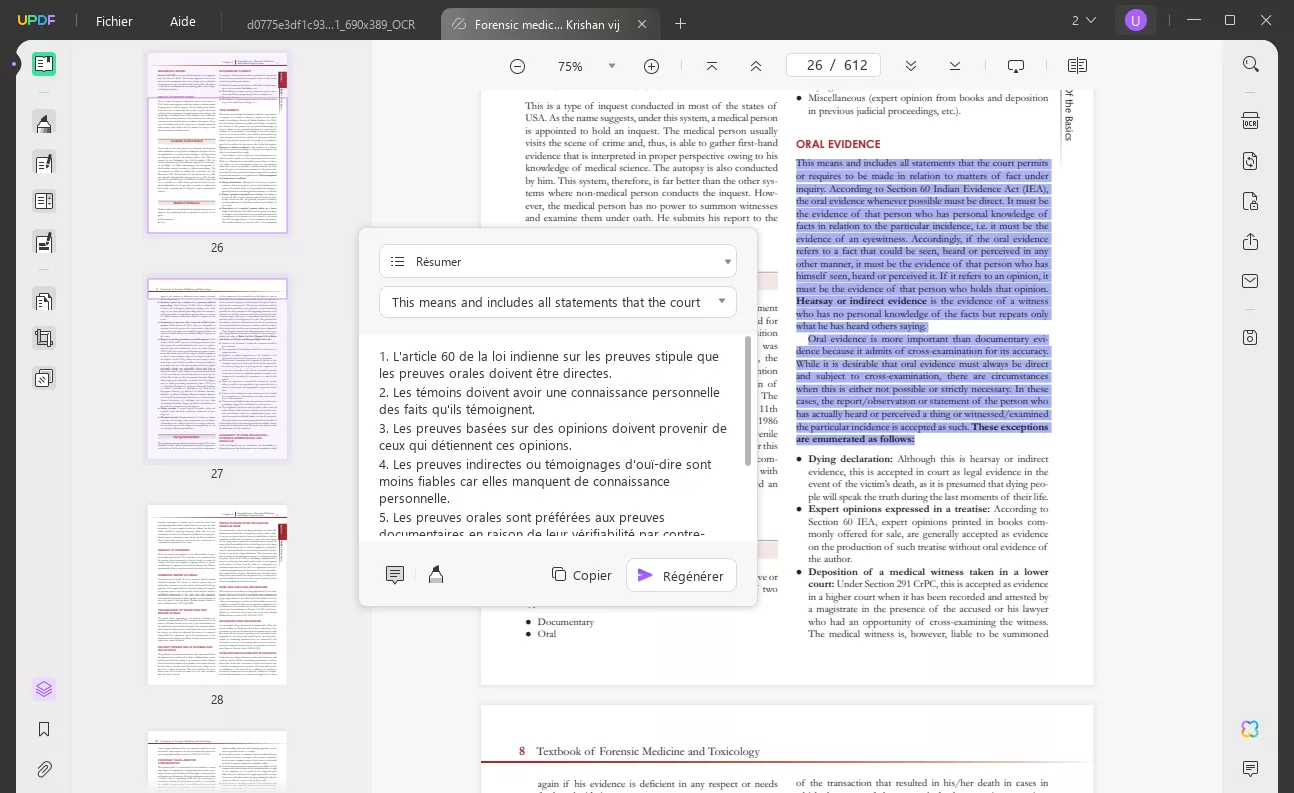
Task: Add a new tab
Action: pos(681,23)
